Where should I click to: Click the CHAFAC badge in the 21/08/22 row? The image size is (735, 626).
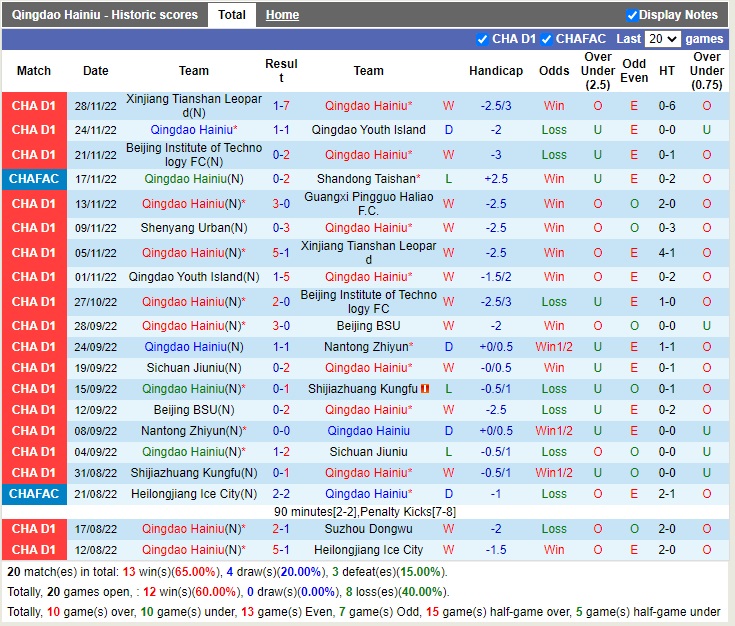click(34, 494)
